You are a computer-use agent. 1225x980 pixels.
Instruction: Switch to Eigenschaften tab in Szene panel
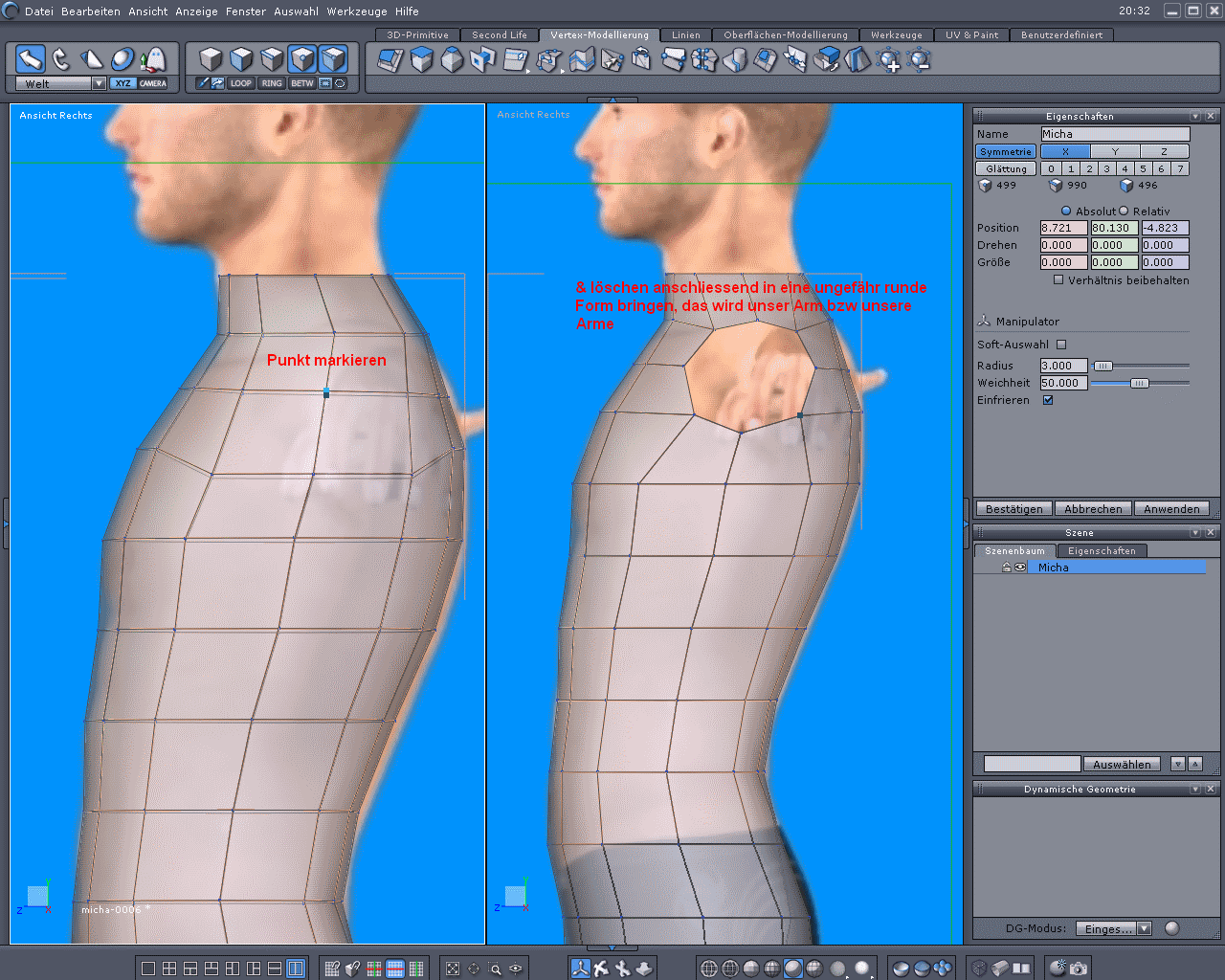(x=1102, y=551)
